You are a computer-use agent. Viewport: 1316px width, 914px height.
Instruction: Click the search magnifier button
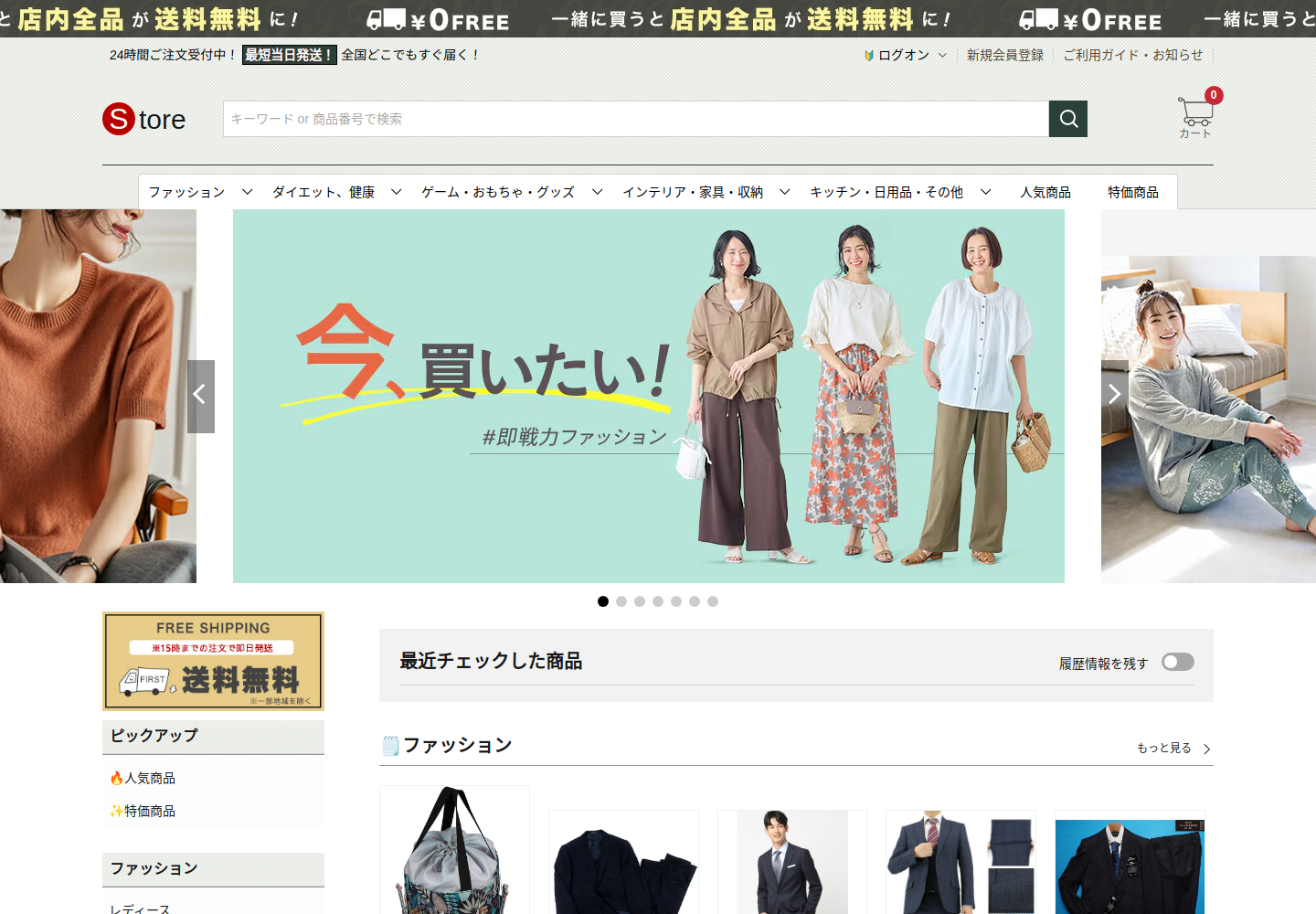pos(1068,119)
